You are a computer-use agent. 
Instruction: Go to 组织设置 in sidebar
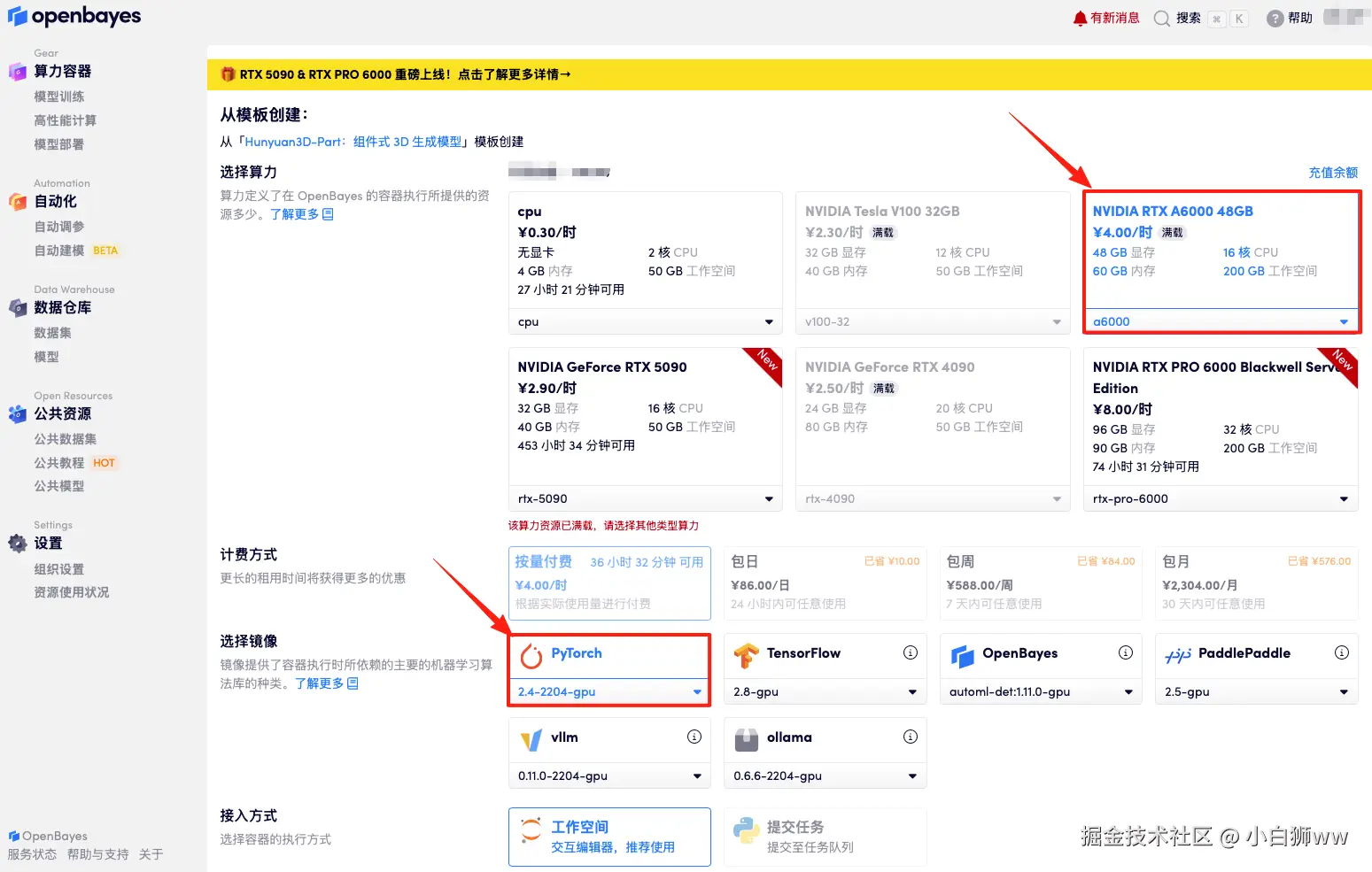coord(59,569)
